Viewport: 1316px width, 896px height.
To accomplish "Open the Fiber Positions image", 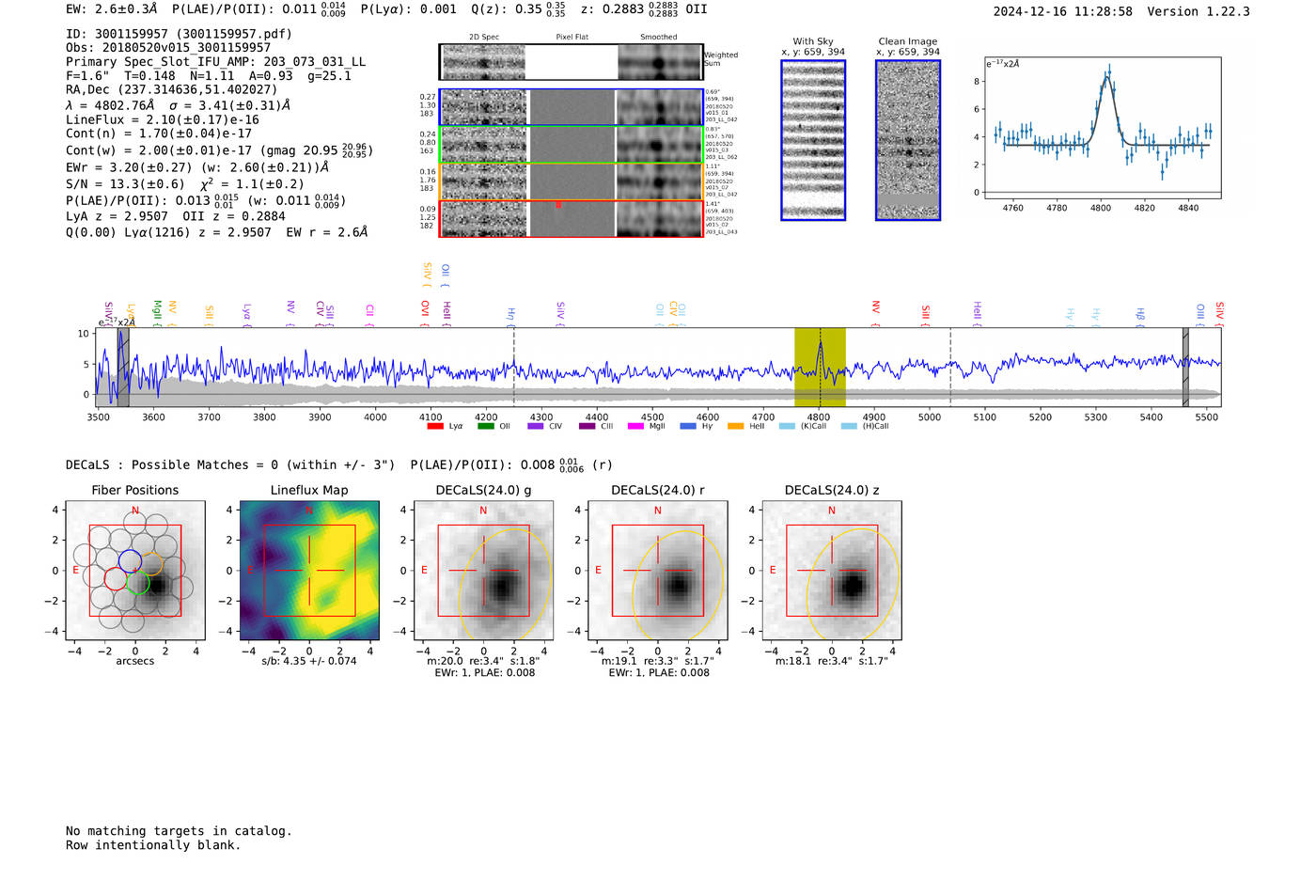I will (x=135, y=571).
